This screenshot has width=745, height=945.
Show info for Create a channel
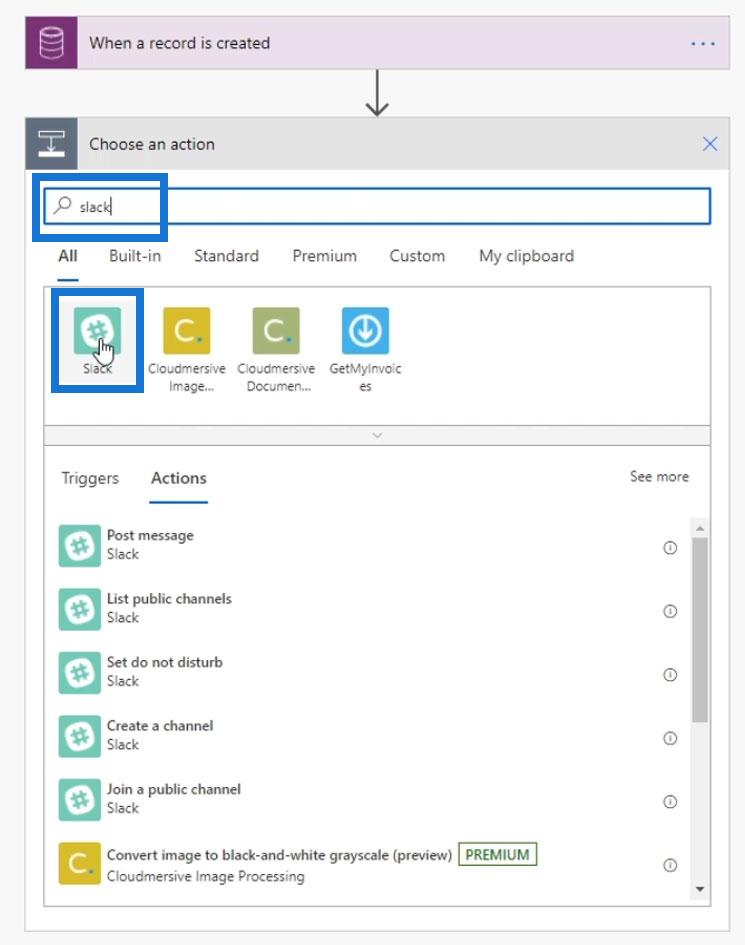point(670,738)
